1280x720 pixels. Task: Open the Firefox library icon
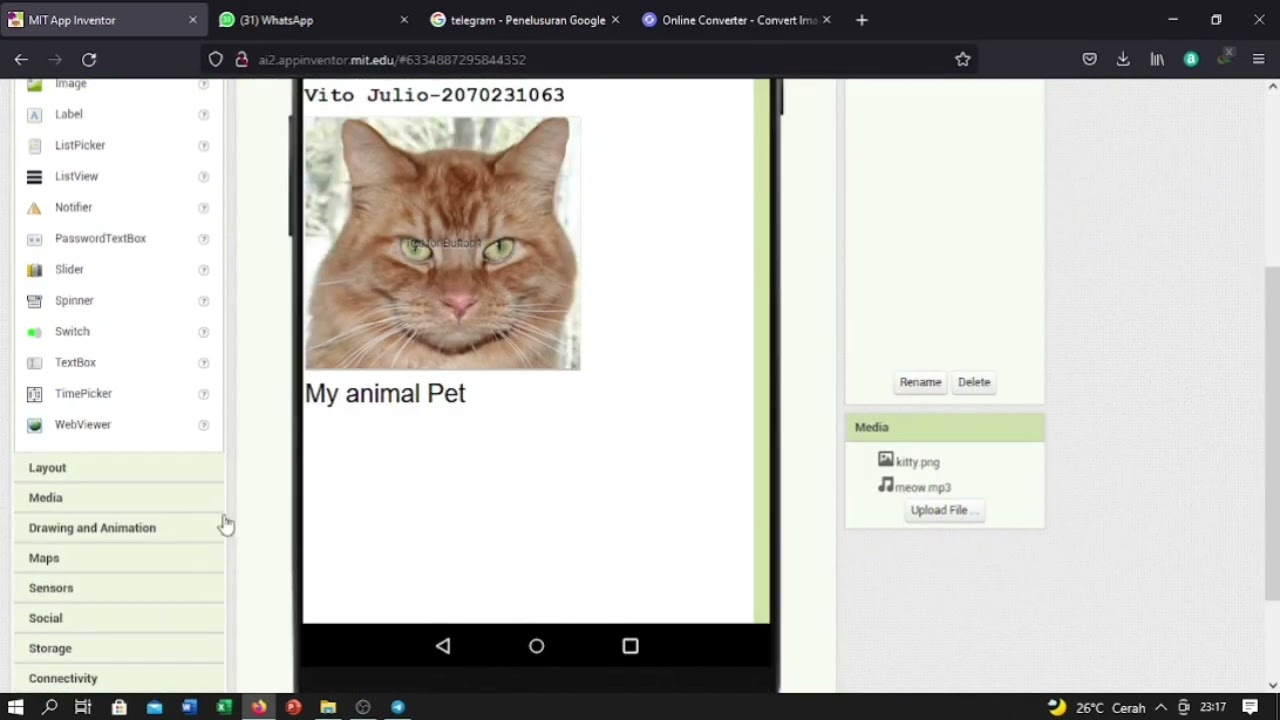1157,59
